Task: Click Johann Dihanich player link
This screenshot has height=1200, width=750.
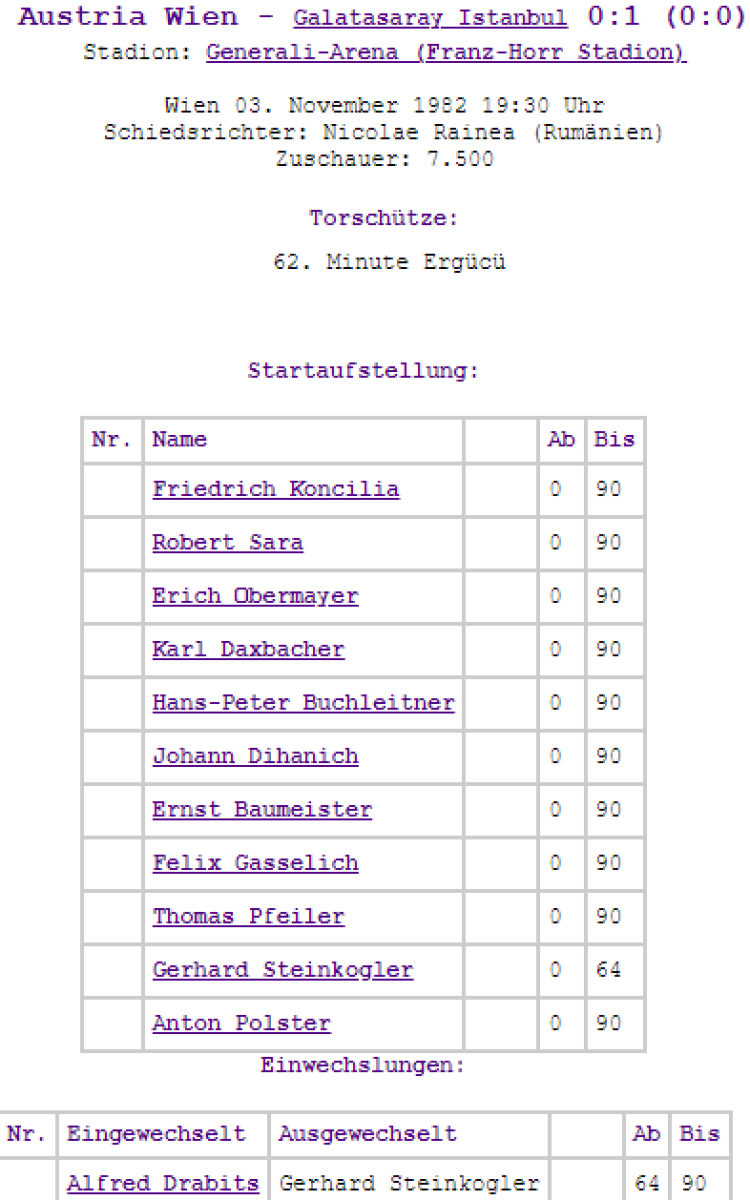Action: (255, 756)
